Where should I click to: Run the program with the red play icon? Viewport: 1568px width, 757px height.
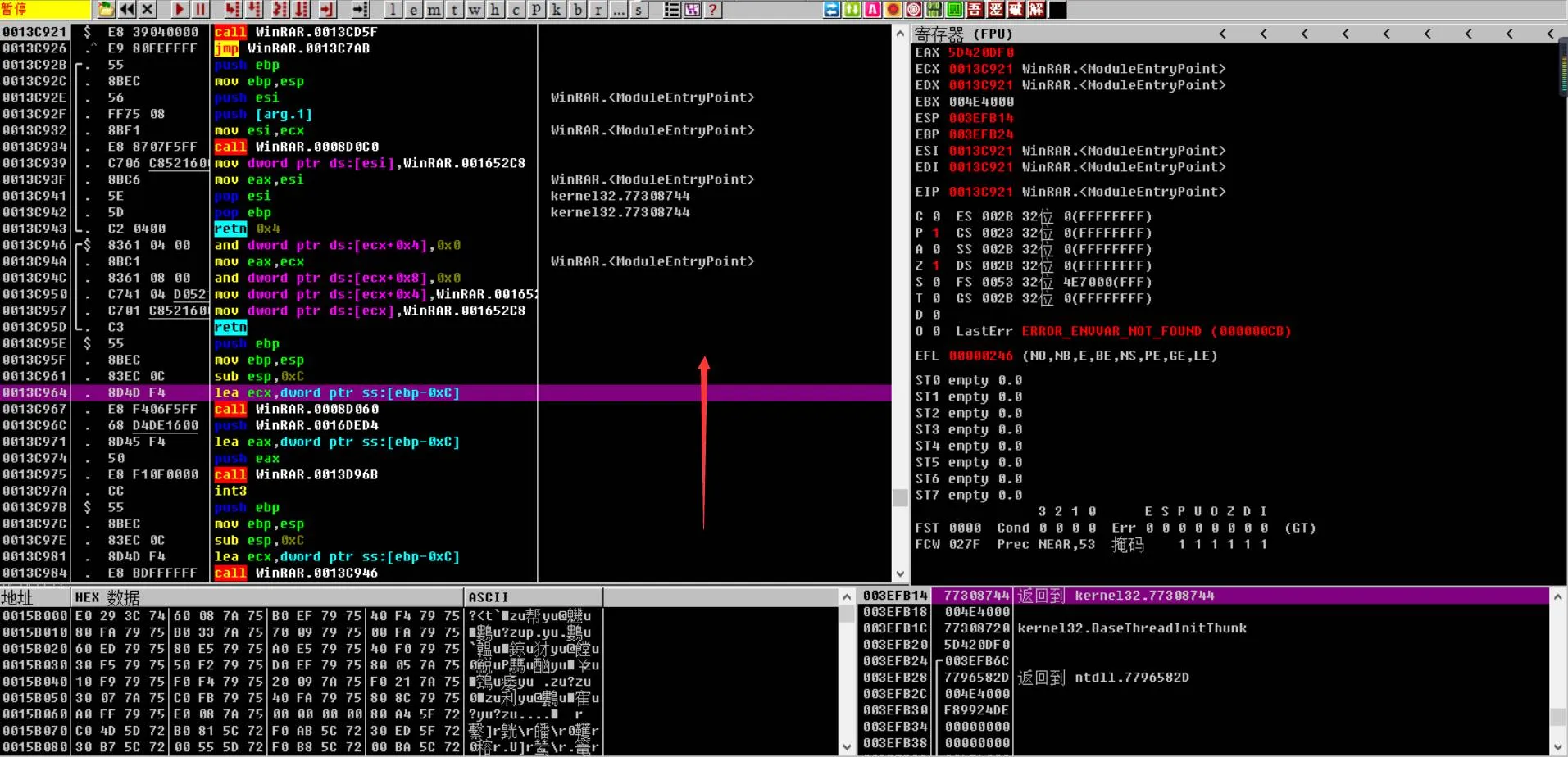click(x=180, y=10)
